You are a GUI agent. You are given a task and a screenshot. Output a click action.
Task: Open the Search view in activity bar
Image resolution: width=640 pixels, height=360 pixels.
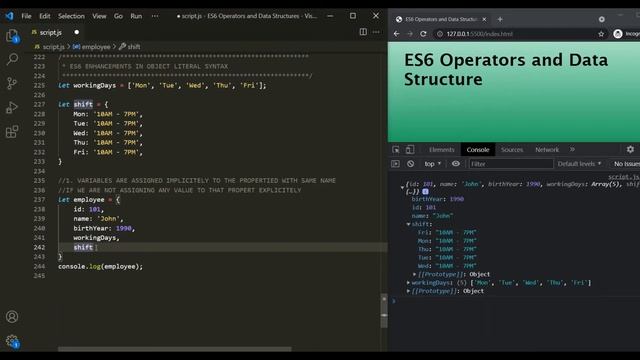(12, 60)
